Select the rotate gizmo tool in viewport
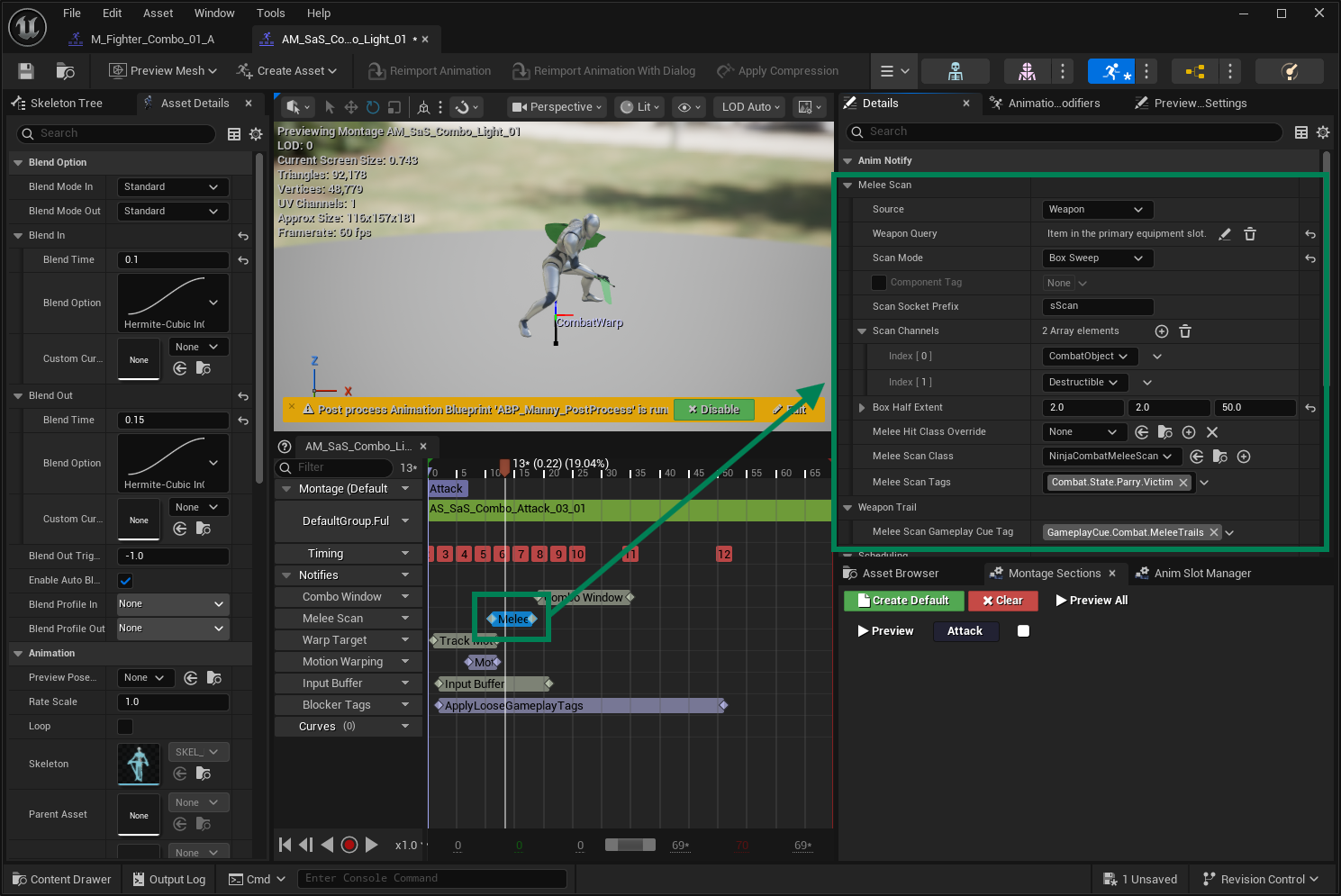Viewport: 1341px width, 896px height. [x=373, y=107]
